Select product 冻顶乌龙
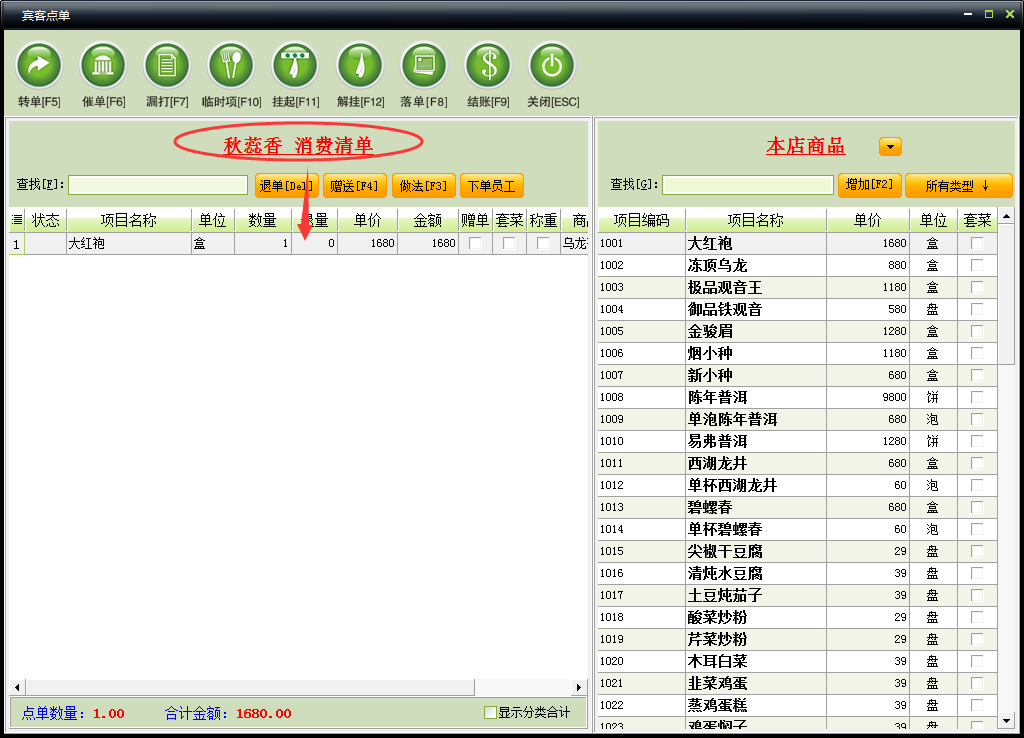 [x=797, y=265]
